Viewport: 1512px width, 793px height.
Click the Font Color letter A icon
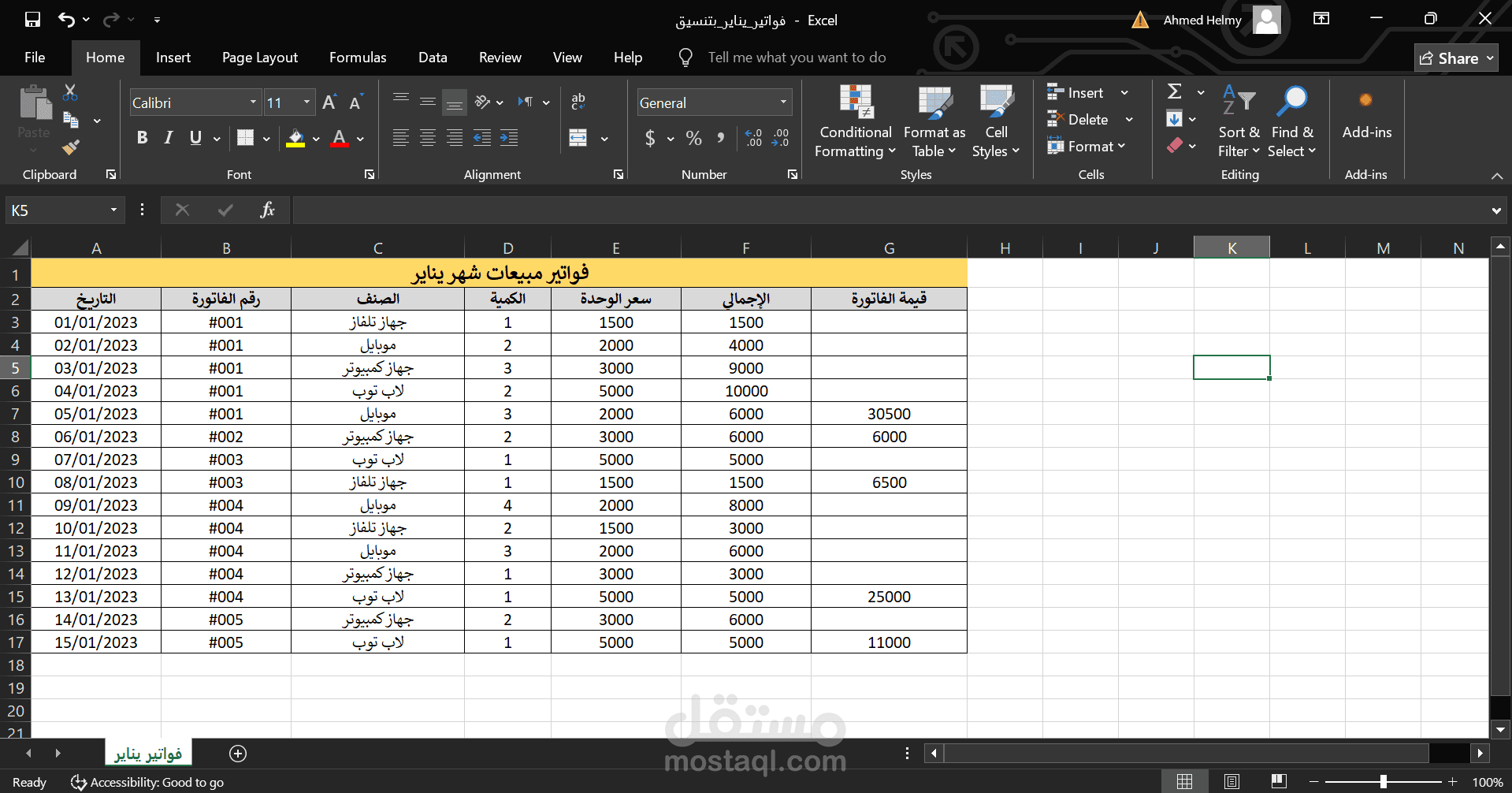pyautogui.click(x=340, y=139)
